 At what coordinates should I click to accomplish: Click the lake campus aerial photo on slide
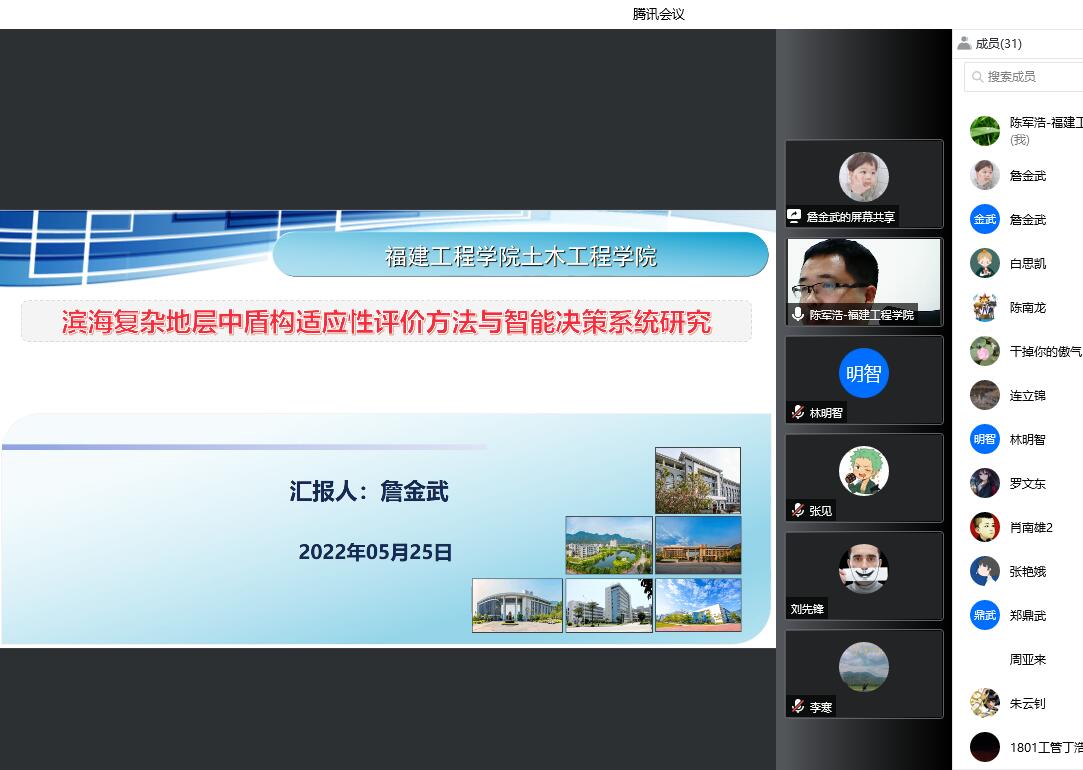click(608, 545)
